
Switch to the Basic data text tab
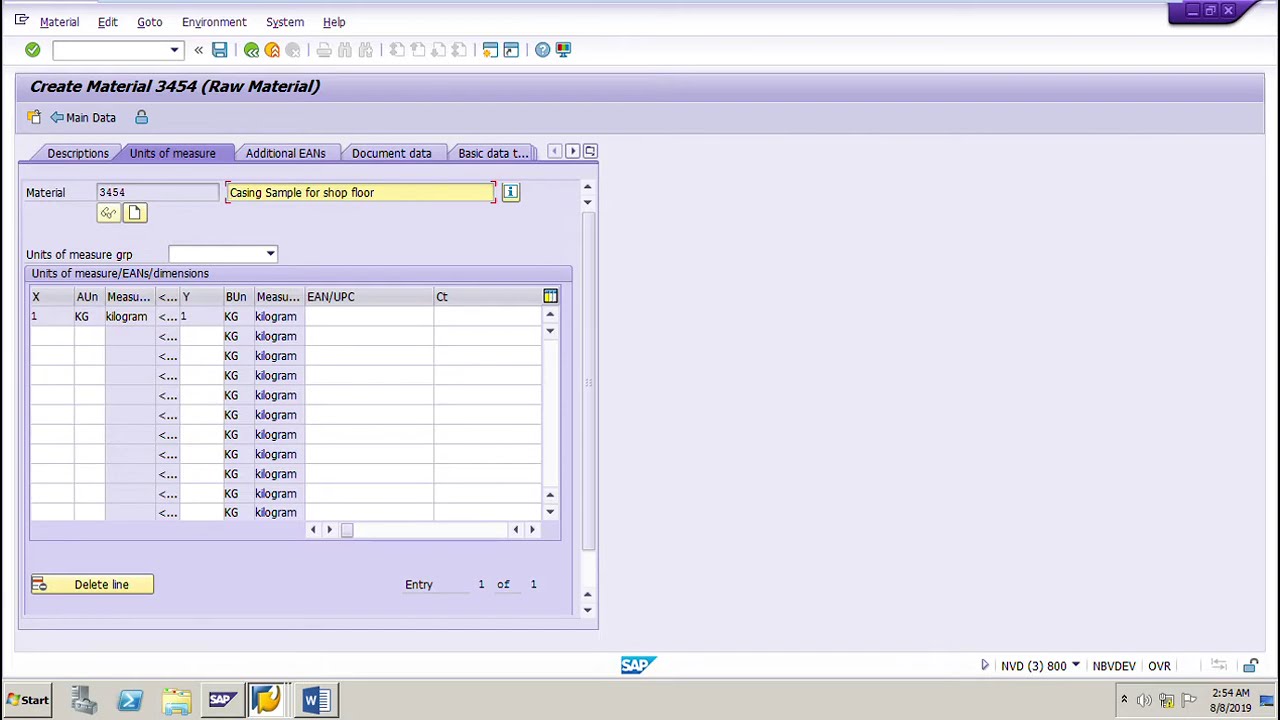pyautogui.click(x=493, y=153)
